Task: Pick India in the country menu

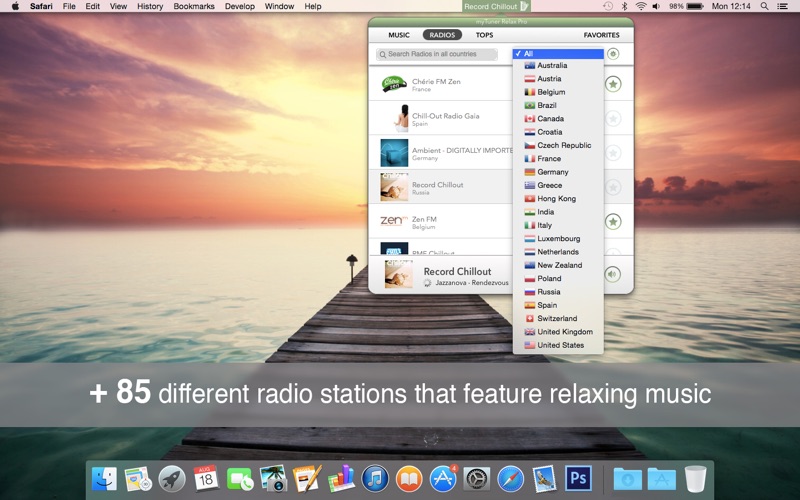Action: pos(558,212)
